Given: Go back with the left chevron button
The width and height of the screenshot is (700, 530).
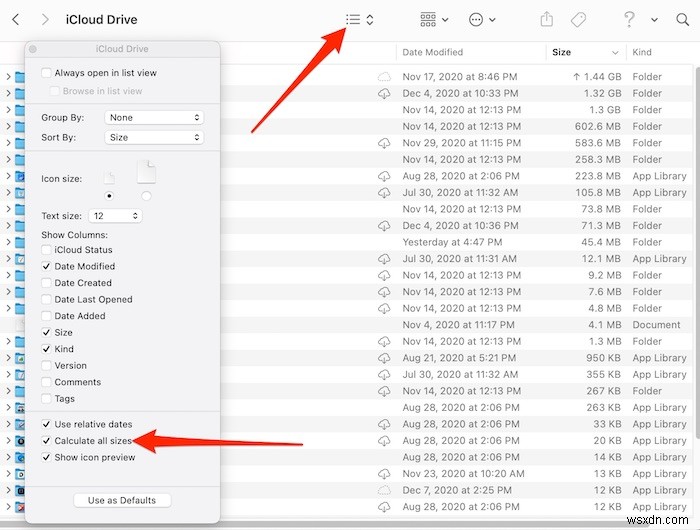Looking at the screenshot, I should click(16, 20).
